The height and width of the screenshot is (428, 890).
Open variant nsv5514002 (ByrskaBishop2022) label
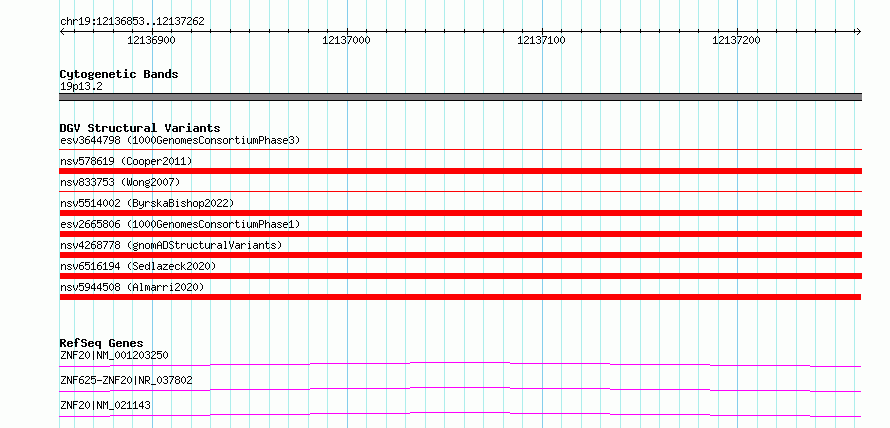coord(147,203)
